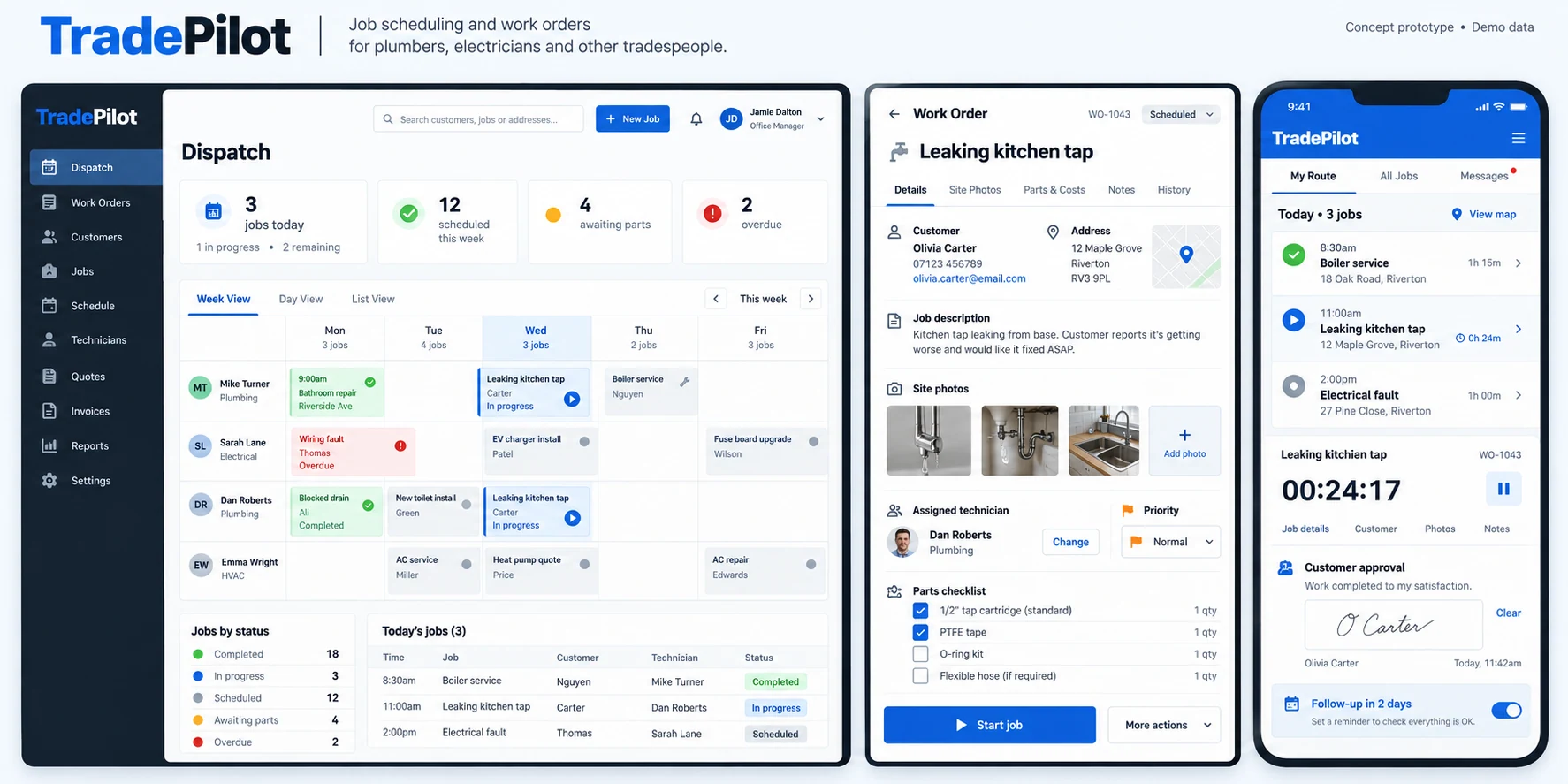Open the Normal priority dropdown
The image size is (1568, 784).
(x=1170, y=542)
